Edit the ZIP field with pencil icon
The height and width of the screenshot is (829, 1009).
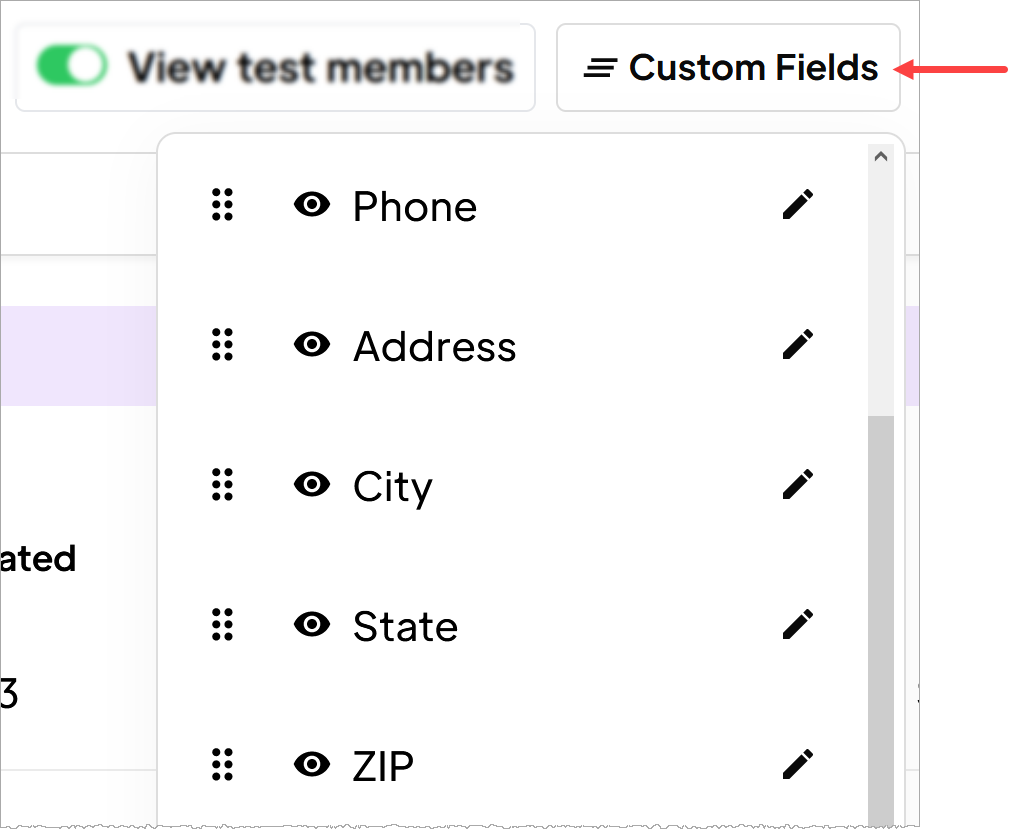(x=798, y=764)
